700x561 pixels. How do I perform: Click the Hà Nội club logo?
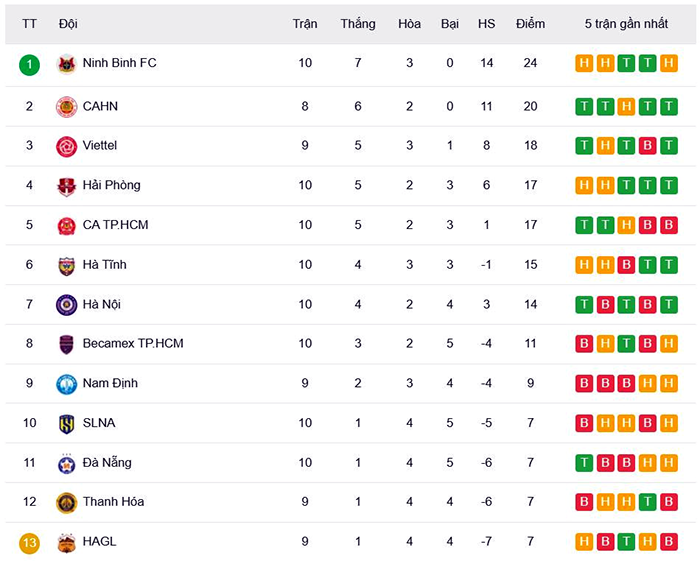66,305
